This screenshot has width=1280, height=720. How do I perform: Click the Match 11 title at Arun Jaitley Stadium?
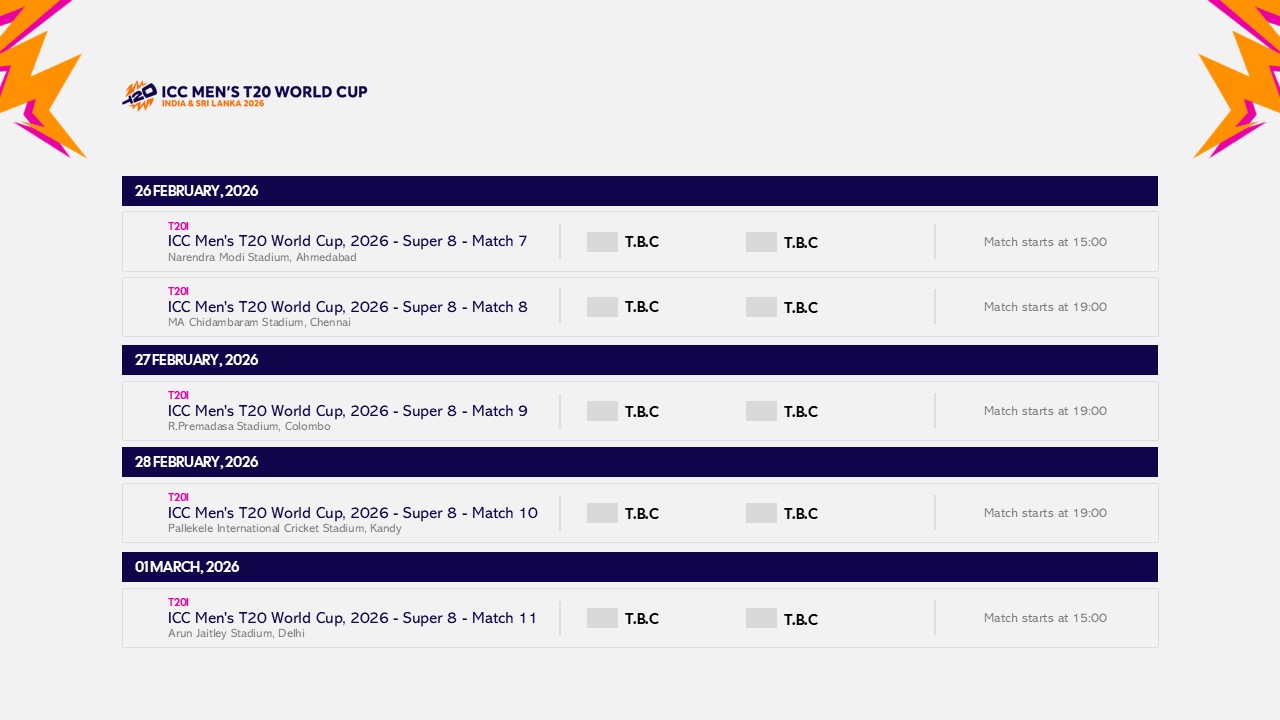(352, 618)
